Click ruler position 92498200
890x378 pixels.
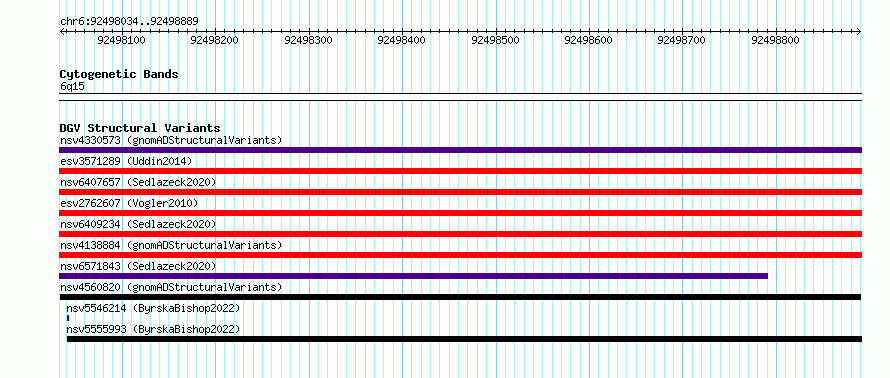pyautogui.click(x=215, y=40)
